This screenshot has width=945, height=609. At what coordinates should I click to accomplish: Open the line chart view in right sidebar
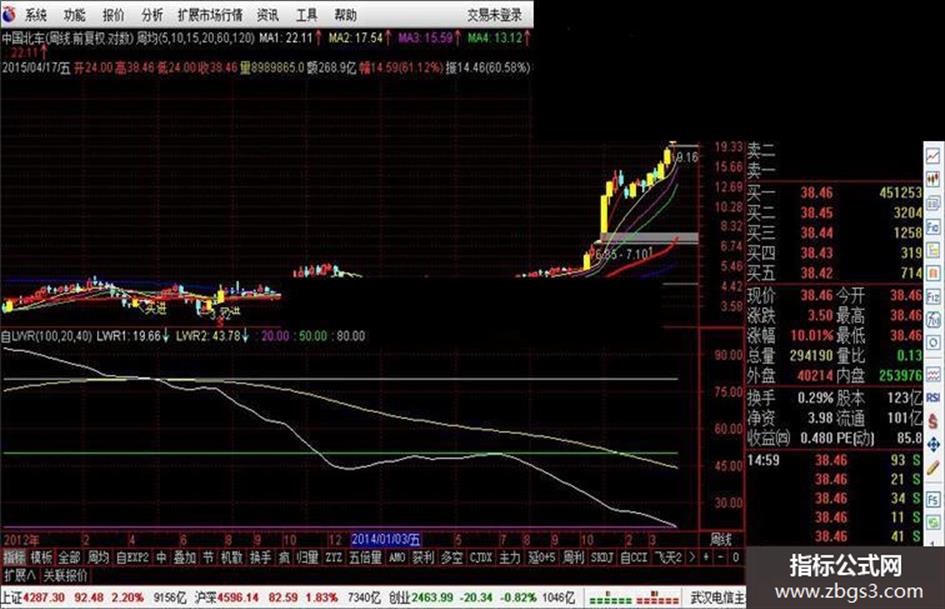(x=934, y=156)
